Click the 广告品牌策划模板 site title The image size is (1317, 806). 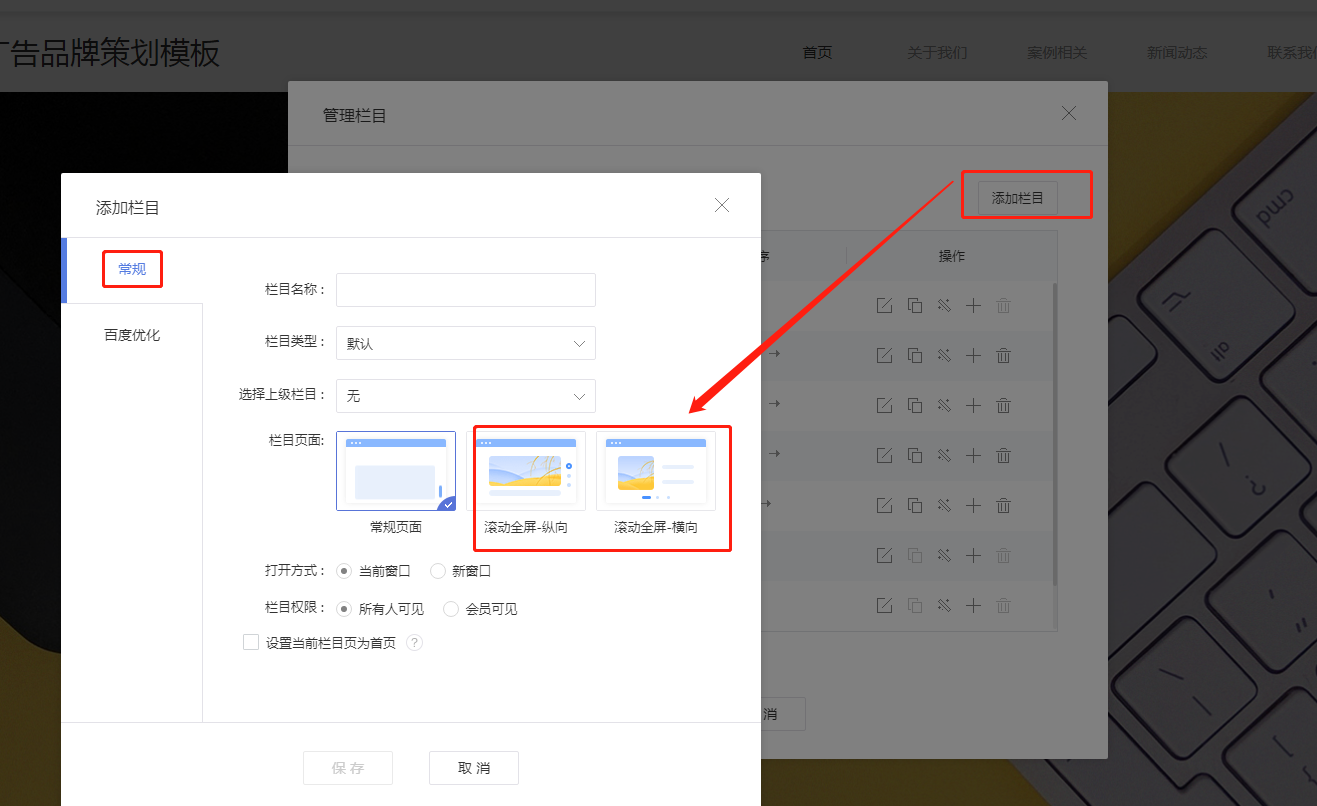coord(110,53)
